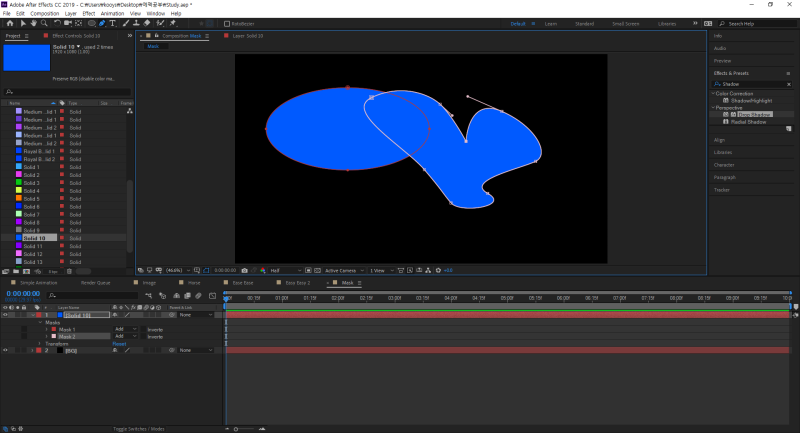
Task: Select the Radial Shadow effect
Action: (748, 122)
